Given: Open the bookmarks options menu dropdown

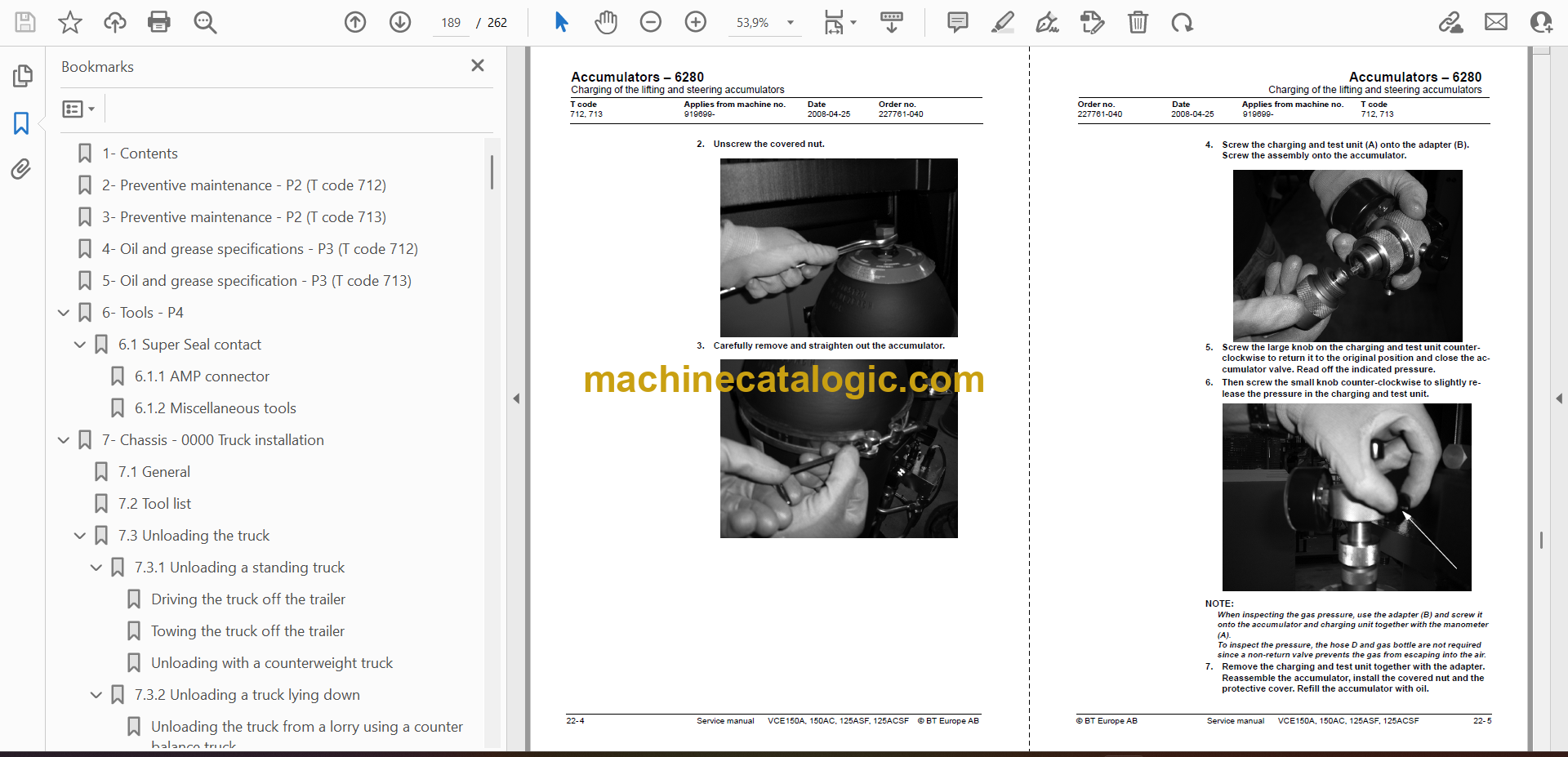Looking at the screenshot, I should [x=78, y=109].
